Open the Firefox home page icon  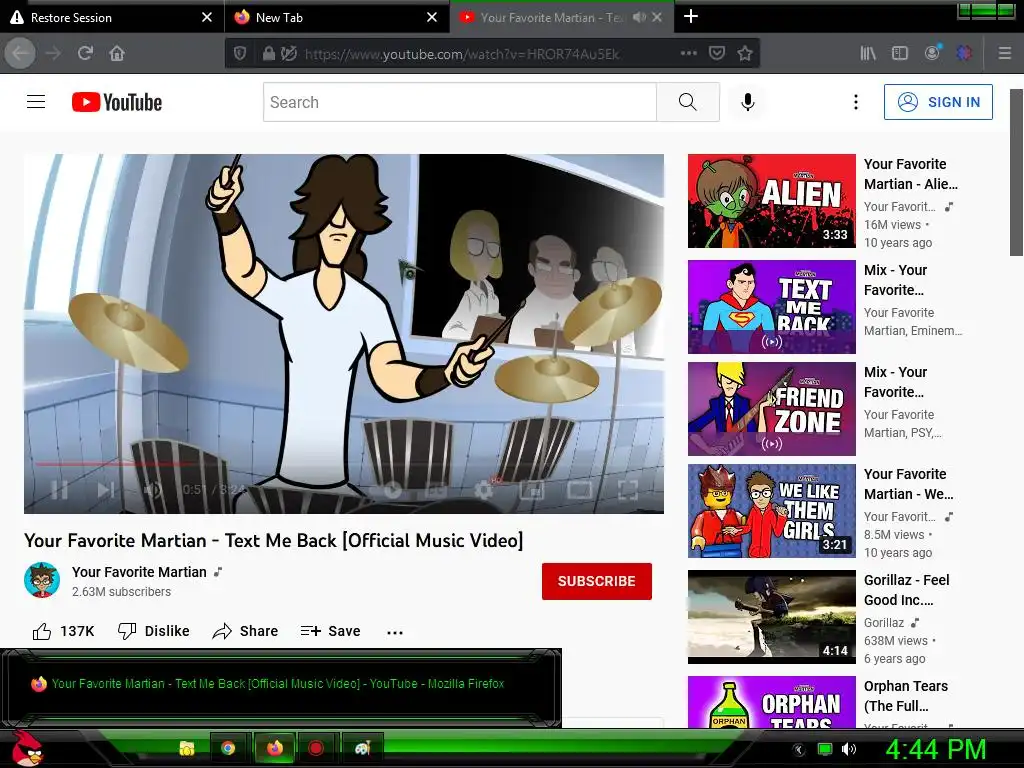point(117,53)
